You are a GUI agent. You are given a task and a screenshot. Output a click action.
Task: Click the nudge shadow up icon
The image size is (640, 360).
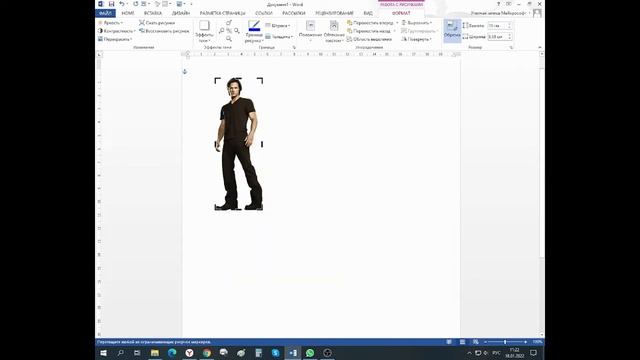(229, 23)
